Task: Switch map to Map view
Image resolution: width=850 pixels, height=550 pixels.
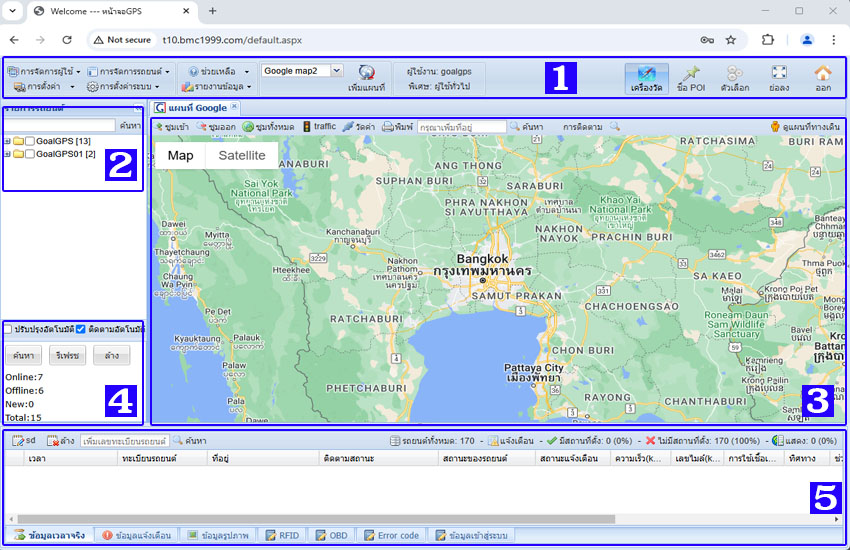Action: point(181,156)
